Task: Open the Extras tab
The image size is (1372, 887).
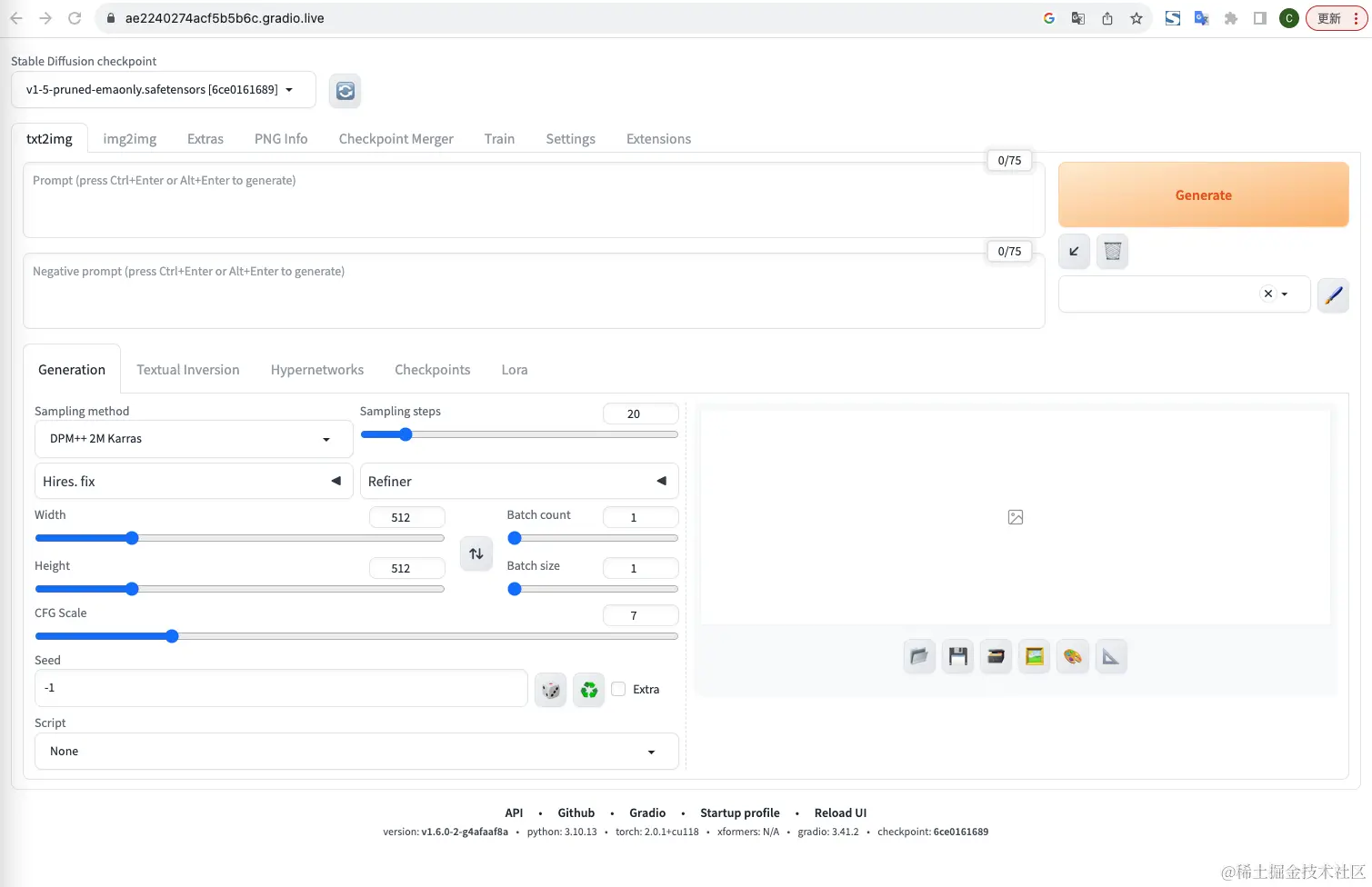Action: pyautogui.click(x=205, y=139)
